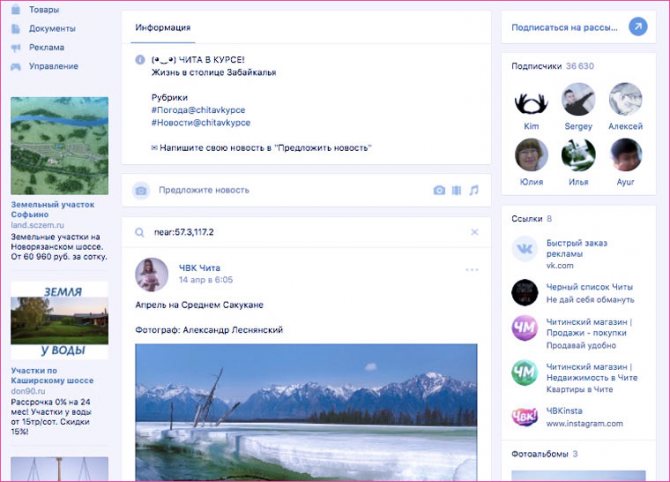Open Документы in the left sidebar
The width and height of the screenshot is (670, 482).
tap(52, 29)
